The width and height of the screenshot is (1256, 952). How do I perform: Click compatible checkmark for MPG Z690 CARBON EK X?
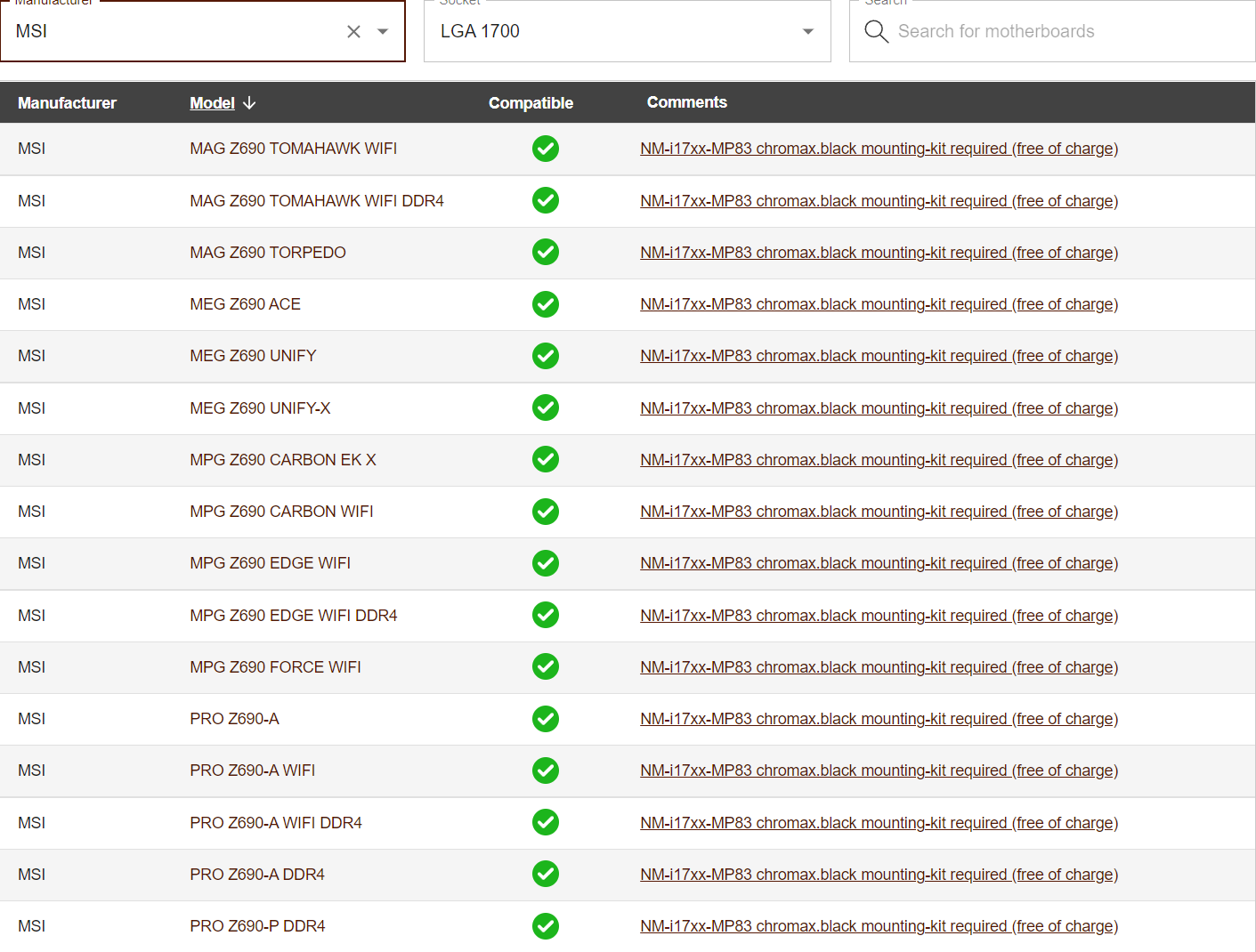click(546, 459)
